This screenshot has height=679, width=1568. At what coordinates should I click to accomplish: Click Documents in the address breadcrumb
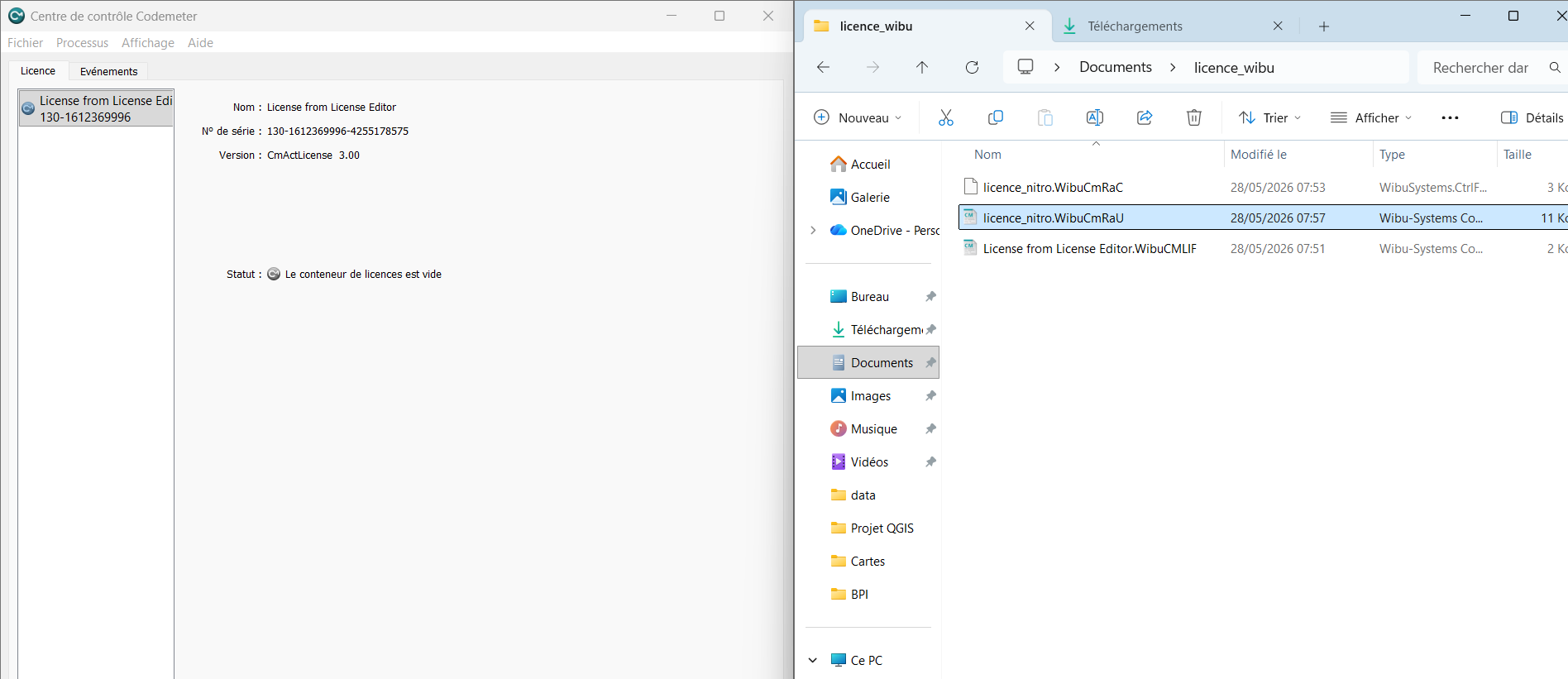1116,67
